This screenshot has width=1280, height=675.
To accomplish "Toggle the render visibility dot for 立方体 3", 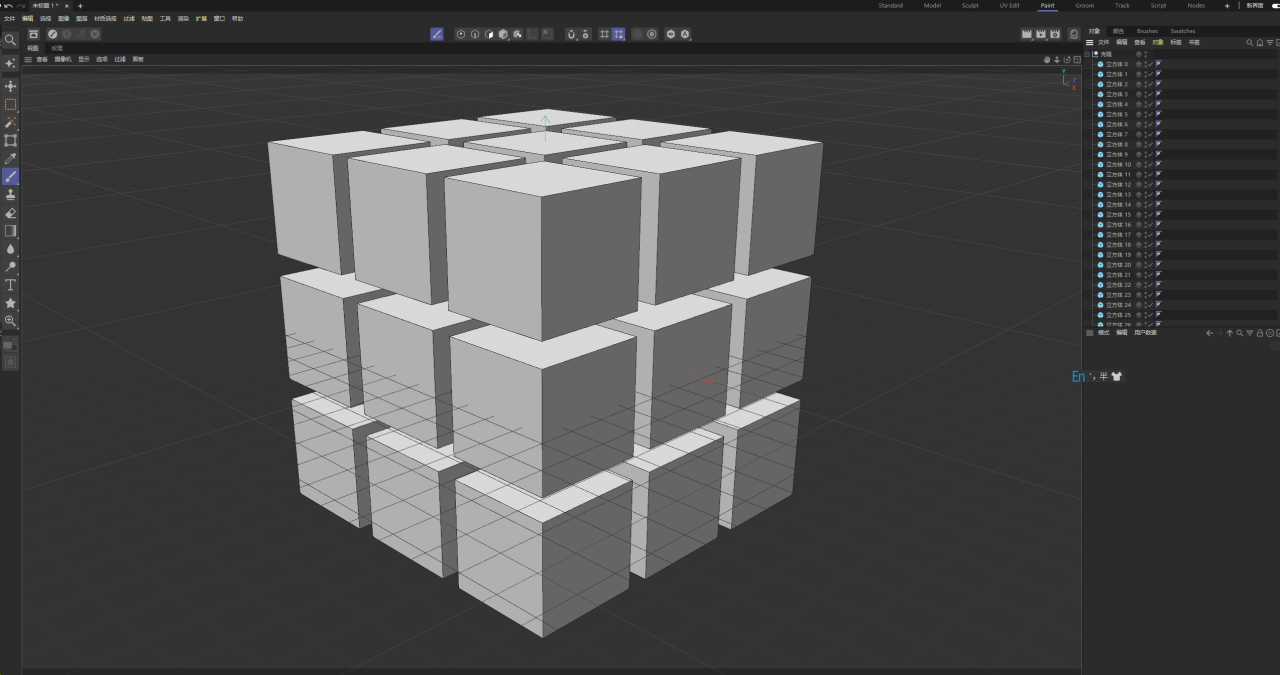I will (x=1146, y=96).
